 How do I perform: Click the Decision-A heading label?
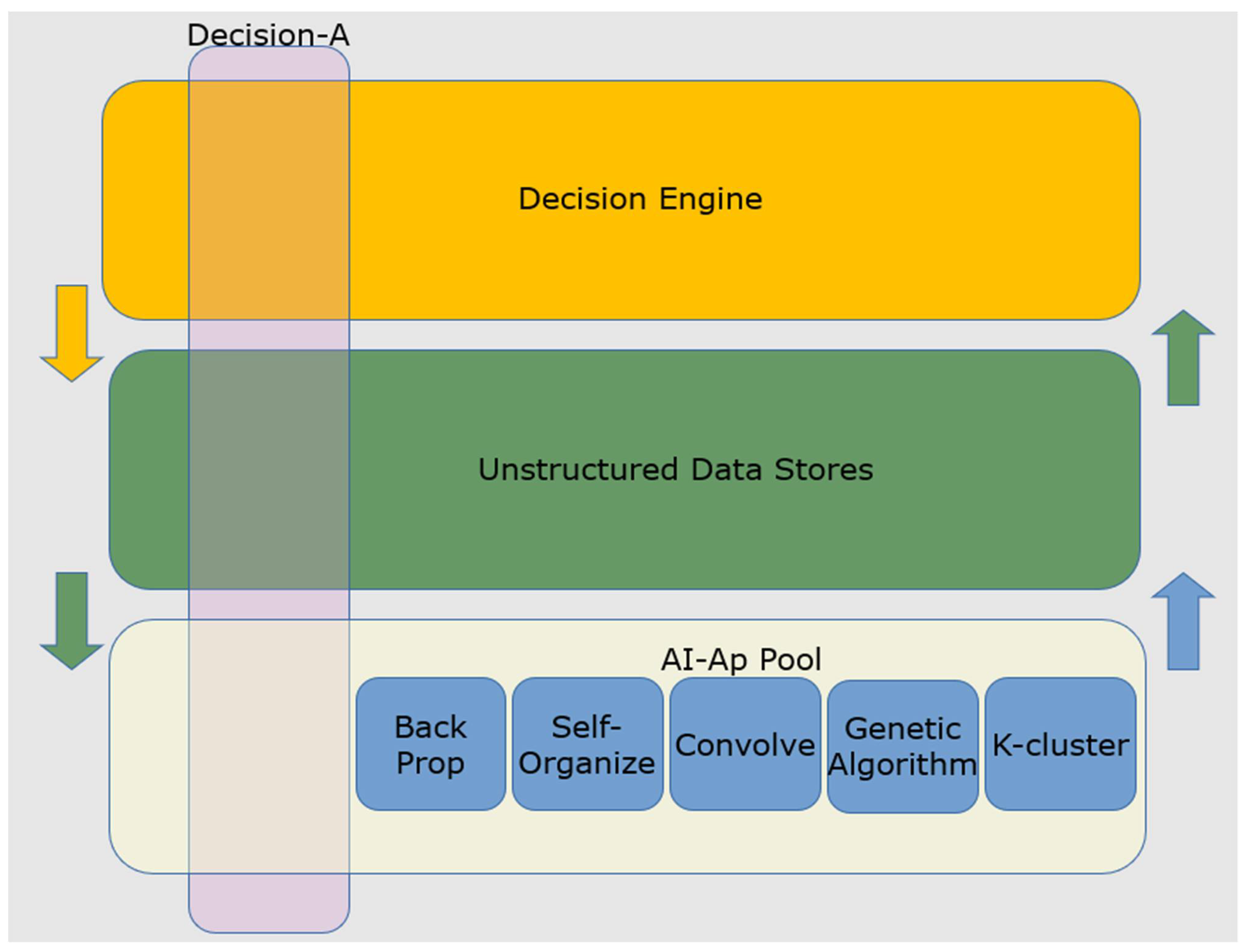(268, 35)
